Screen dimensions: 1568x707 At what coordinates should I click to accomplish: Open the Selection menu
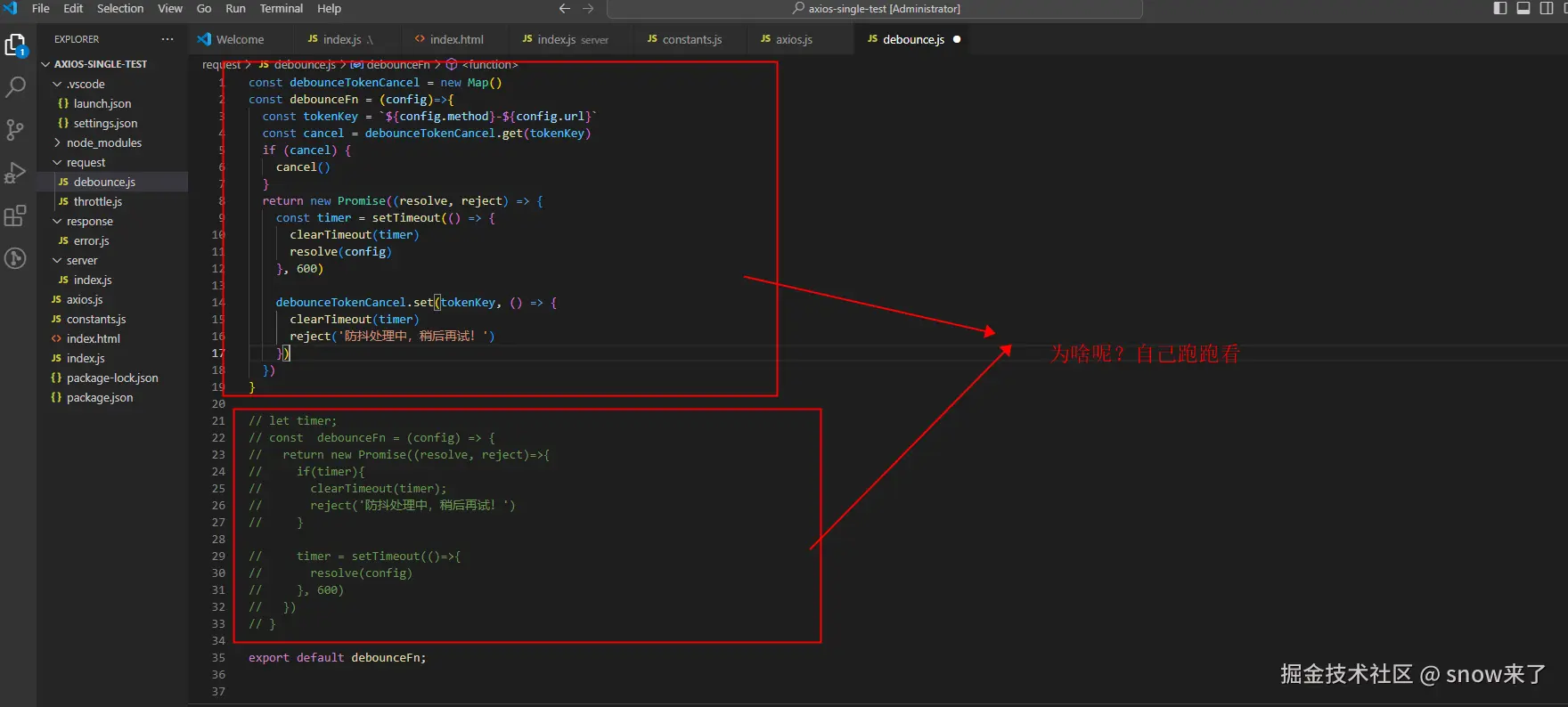tap(120, 9)
